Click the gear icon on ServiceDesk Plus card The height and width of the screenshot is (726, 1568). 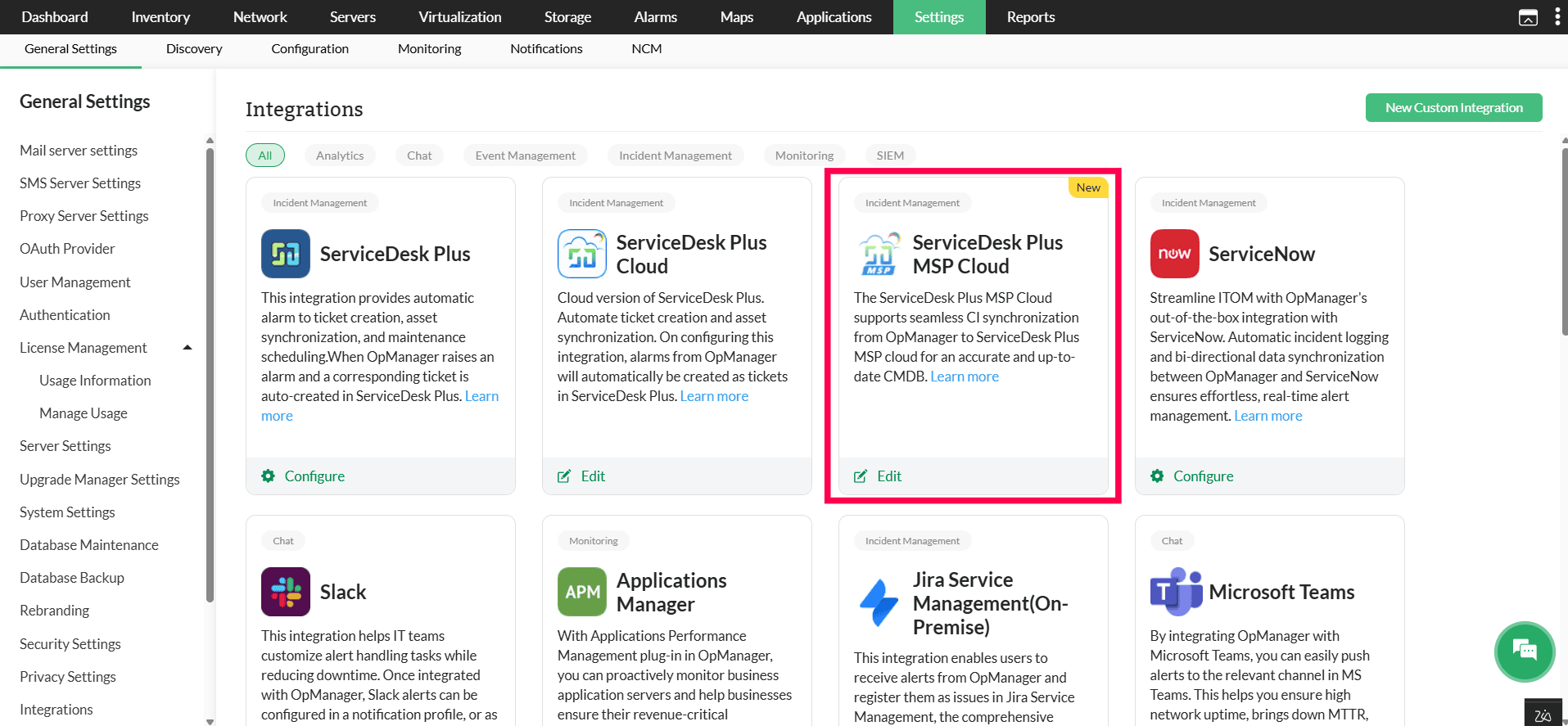268,476
